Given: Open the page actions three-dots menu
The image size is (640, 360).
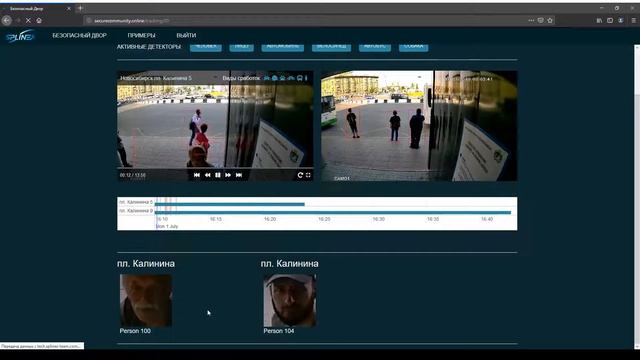Looking at the screenshot, I should pyautogui.click(x=531, y=20).
